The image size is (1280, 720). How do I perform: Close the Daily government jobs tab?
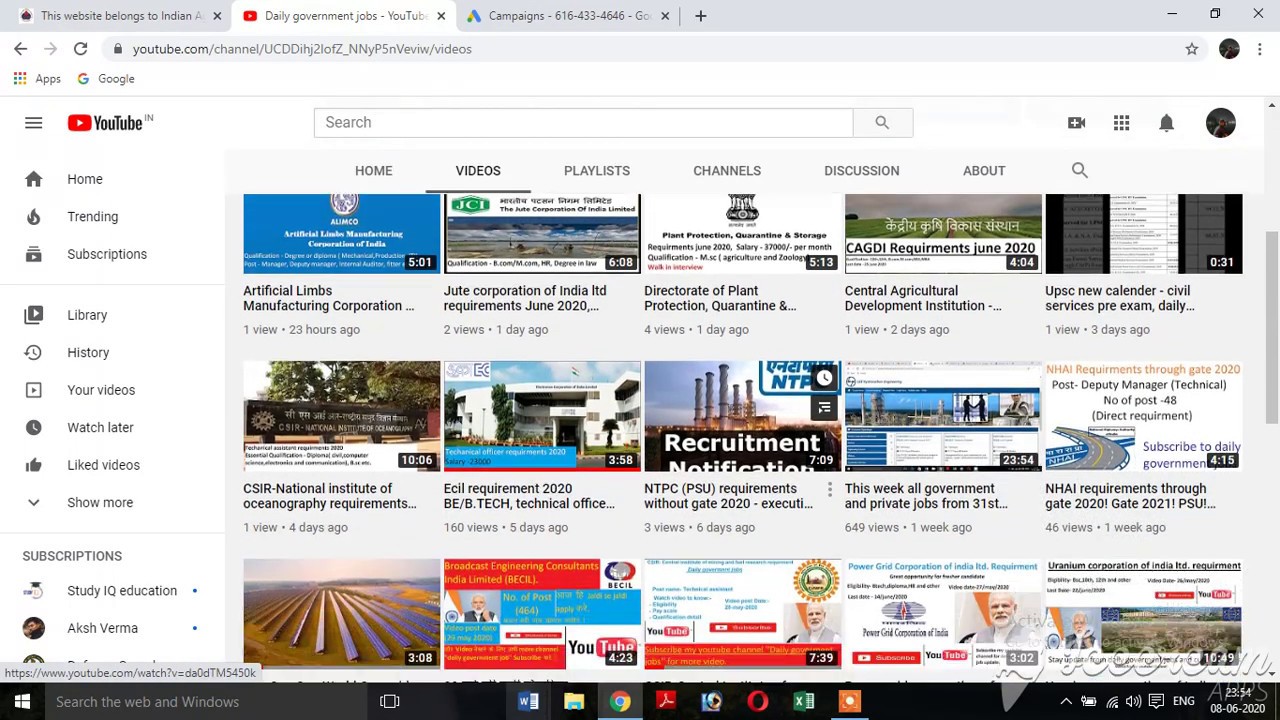(x=440, y=16)
